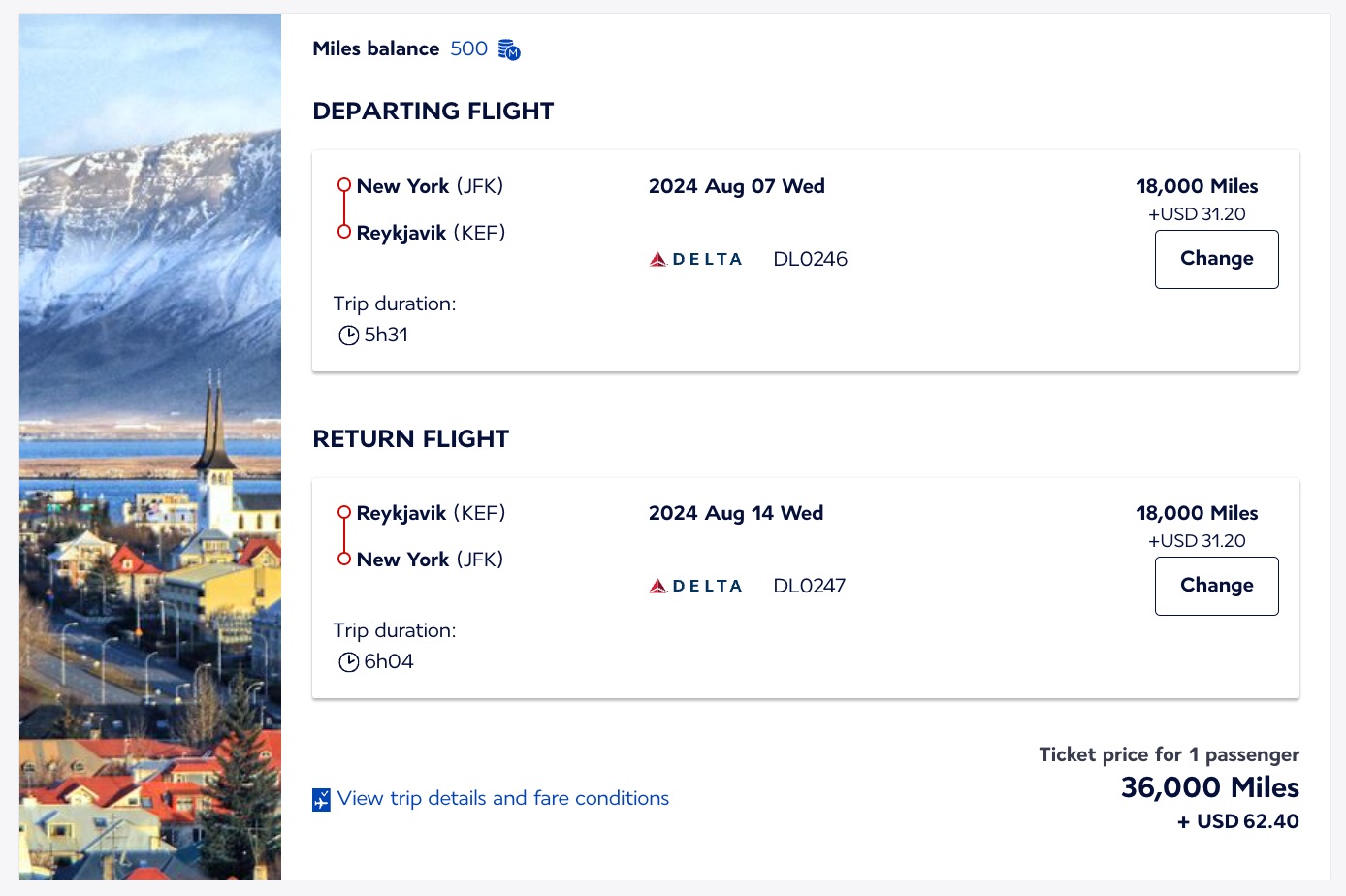Click the return flight red route line icon
1346x896 pixels.
(x=343, y=535)
